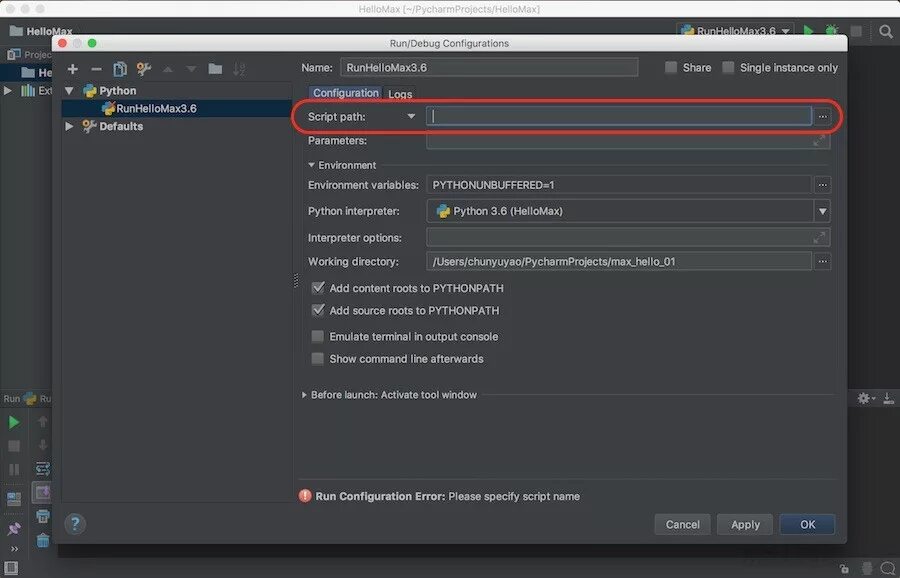Uncheck Add source roots to PYTHONPATH
Image resolution: width=900 pixels, height=578 pixels.
317,310
